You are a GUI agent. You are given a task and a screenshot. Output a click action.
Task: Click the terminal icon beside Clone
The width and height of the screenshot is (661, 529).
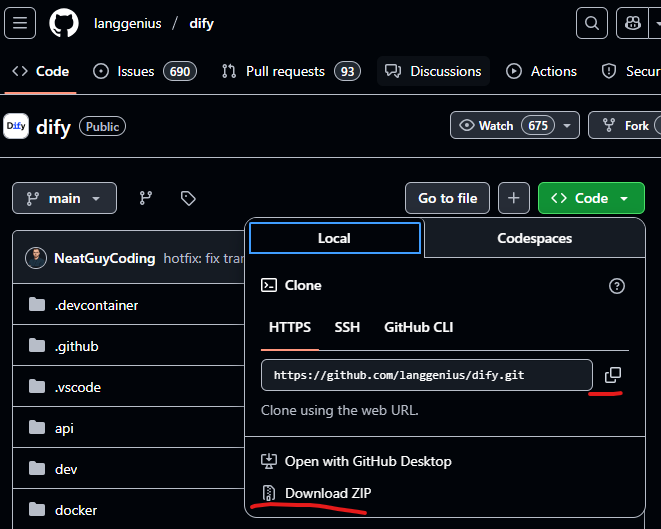tap(269, 285)
